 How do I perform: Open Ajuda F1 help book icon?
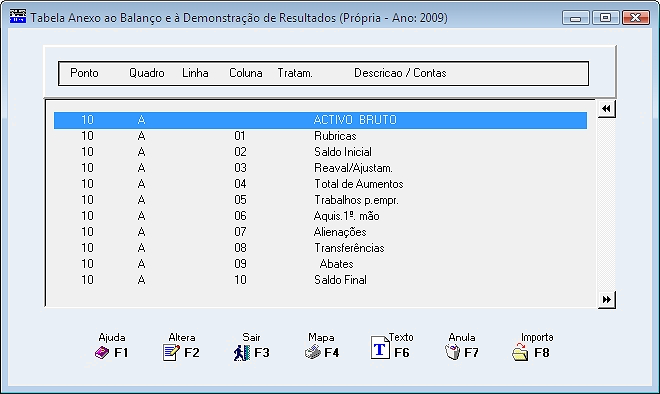(x=102, y=352)
